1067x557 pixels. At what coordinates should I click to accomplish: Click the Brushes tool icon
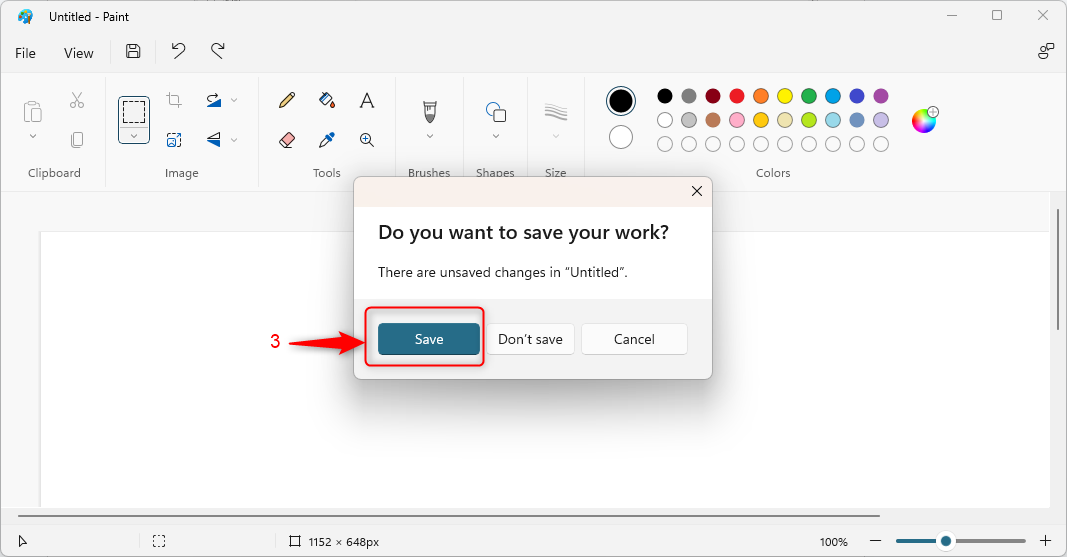429,112
